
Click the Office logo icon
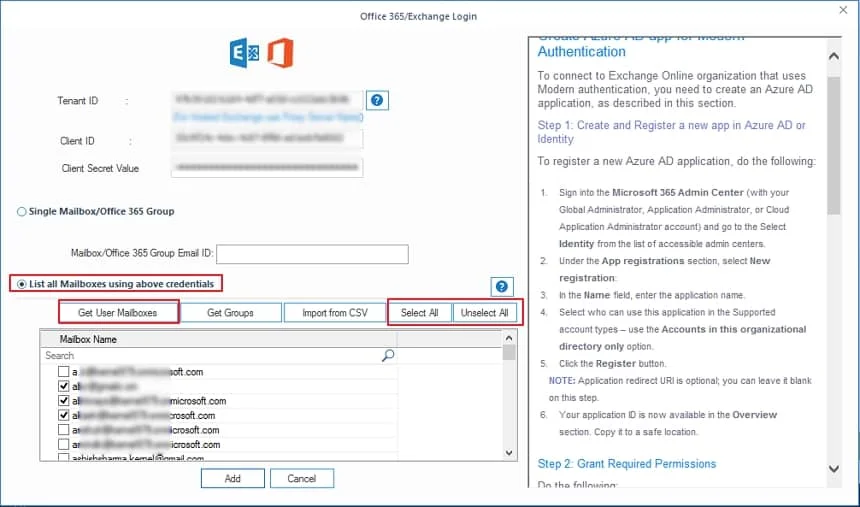(280, 53)
